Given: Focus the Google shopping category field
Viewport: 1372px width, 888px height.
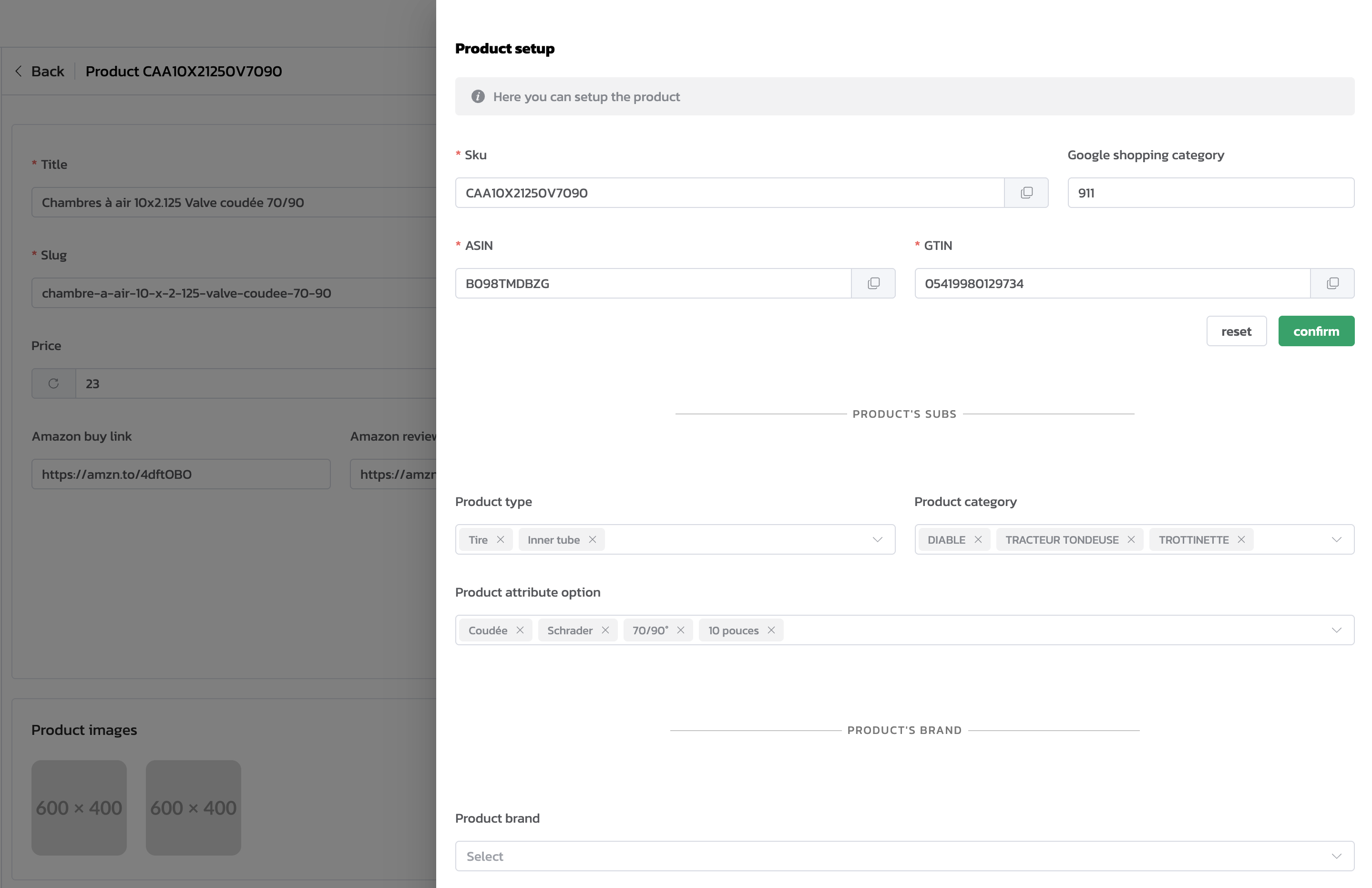Looking at the screenshot, I should click(x=1211, y=193).
